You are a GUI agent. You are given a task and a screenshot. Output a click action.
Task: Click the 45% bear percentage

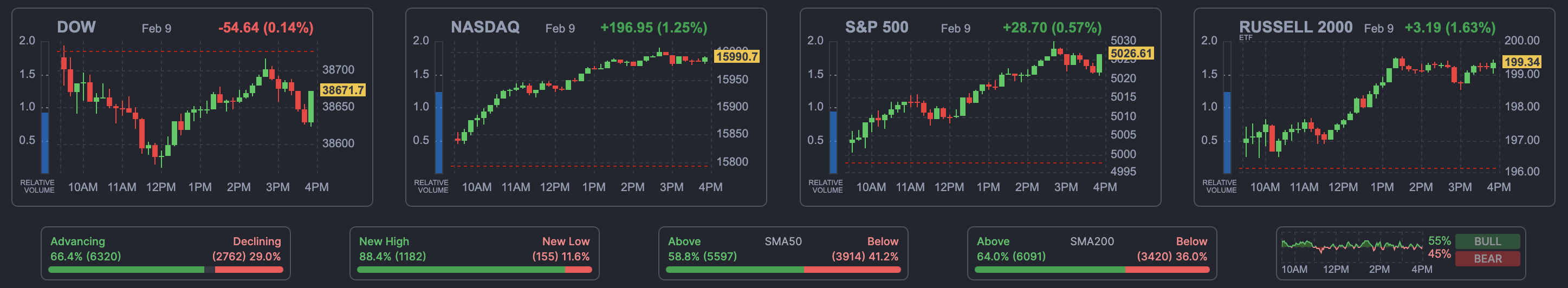pyautogui.click(x=1439, y=254)
